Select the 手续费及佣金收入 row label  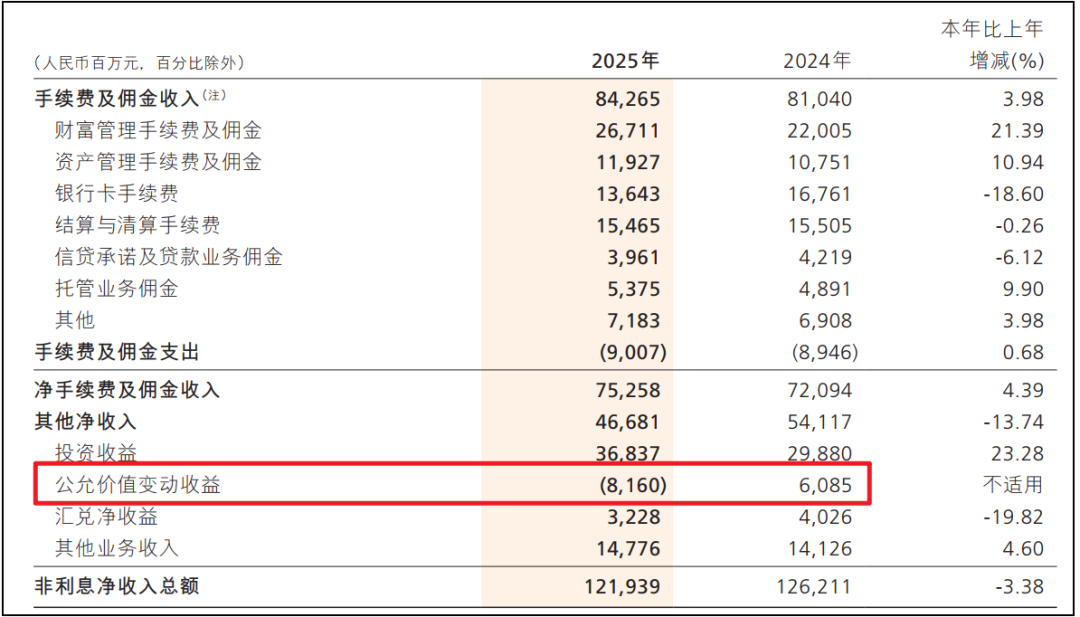pos(117,98)
